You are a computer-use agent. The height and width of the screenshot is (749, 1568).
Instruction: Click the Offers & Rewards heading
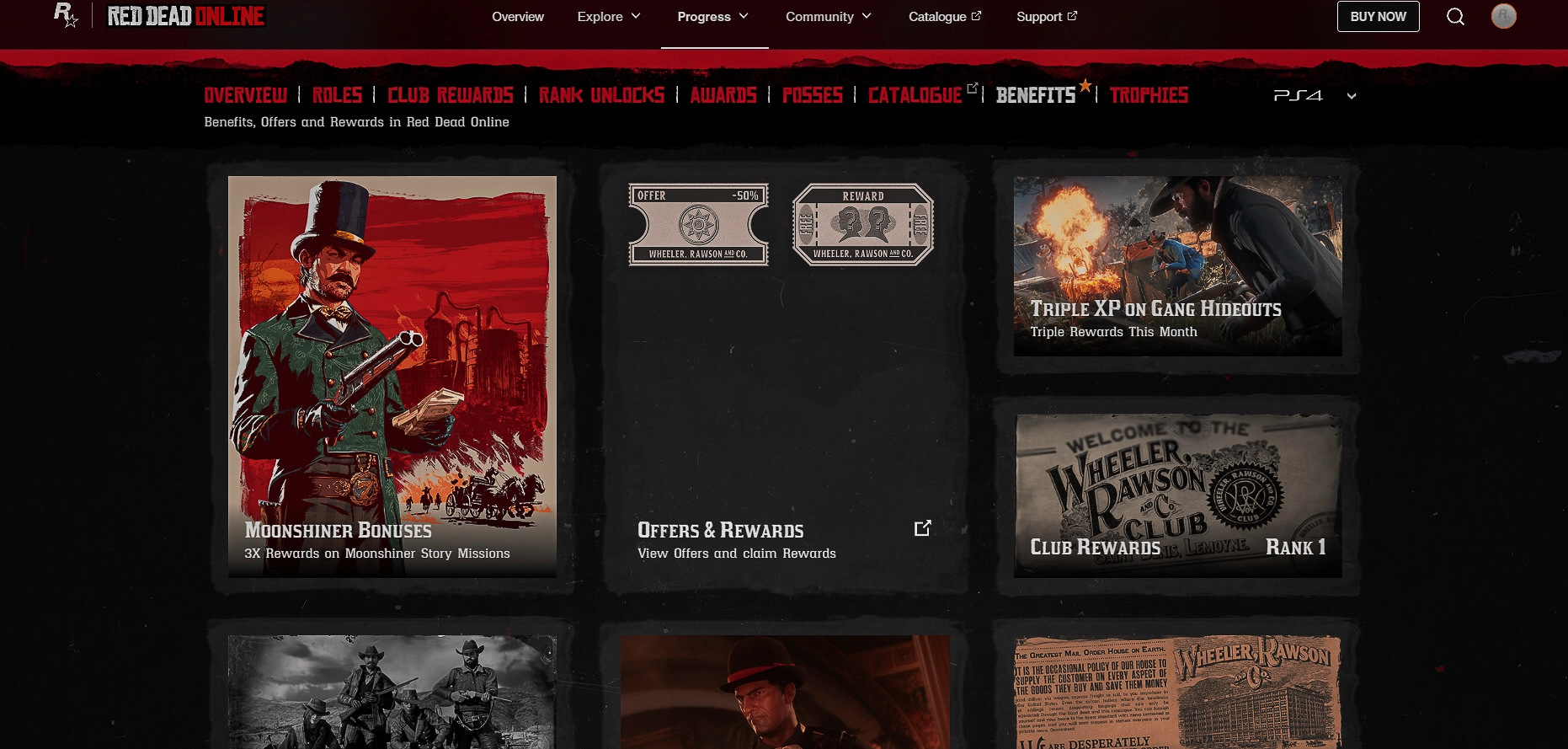[721, 530]
